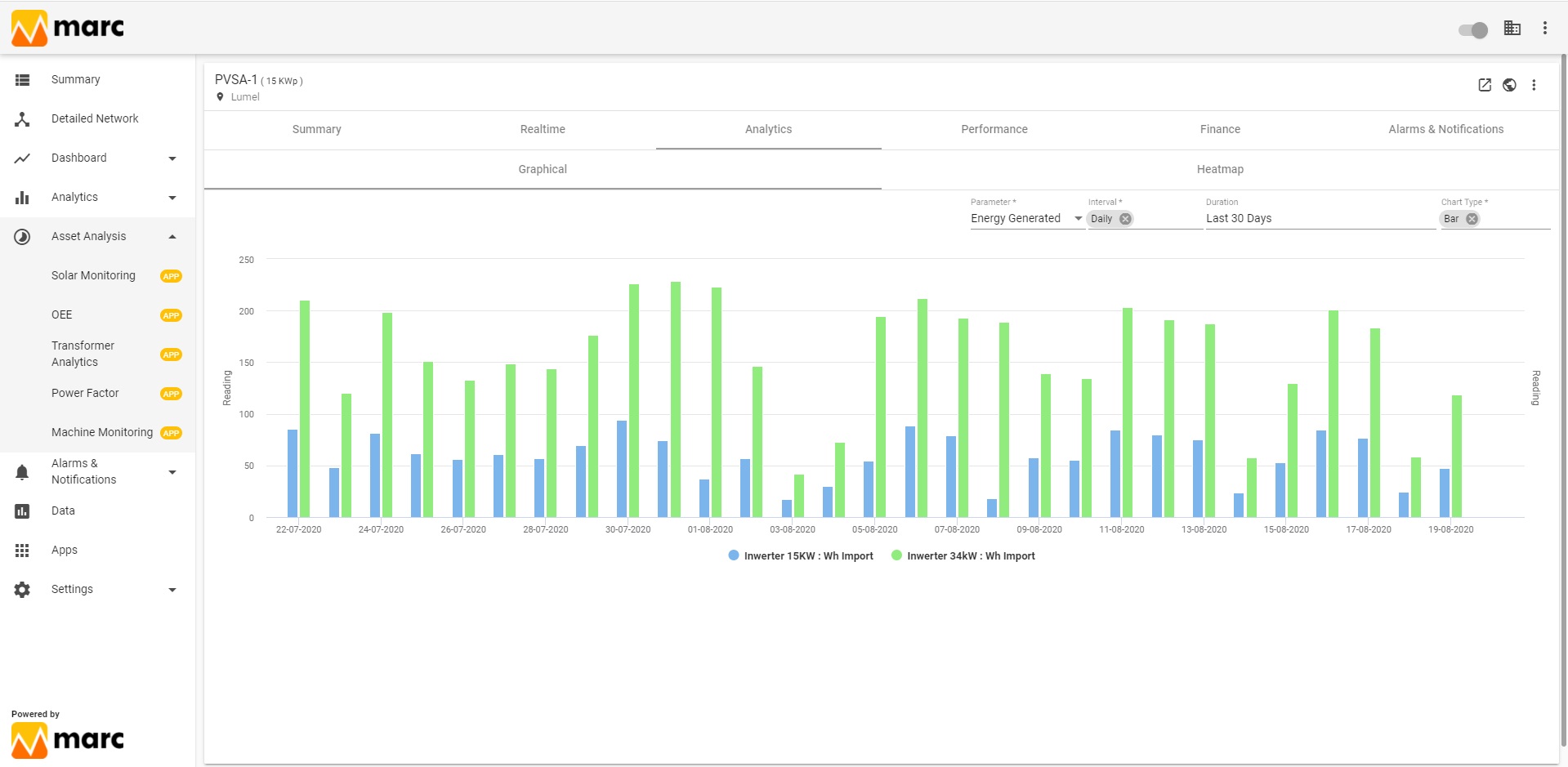Open the organization building icon

[1512, 28]
